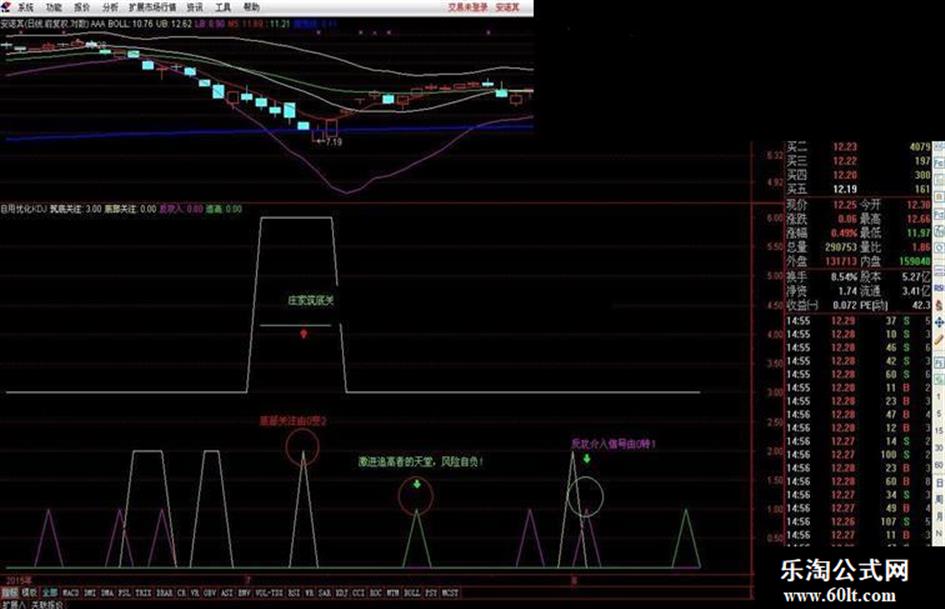Switch to the 全部 indicator tab

50,593
